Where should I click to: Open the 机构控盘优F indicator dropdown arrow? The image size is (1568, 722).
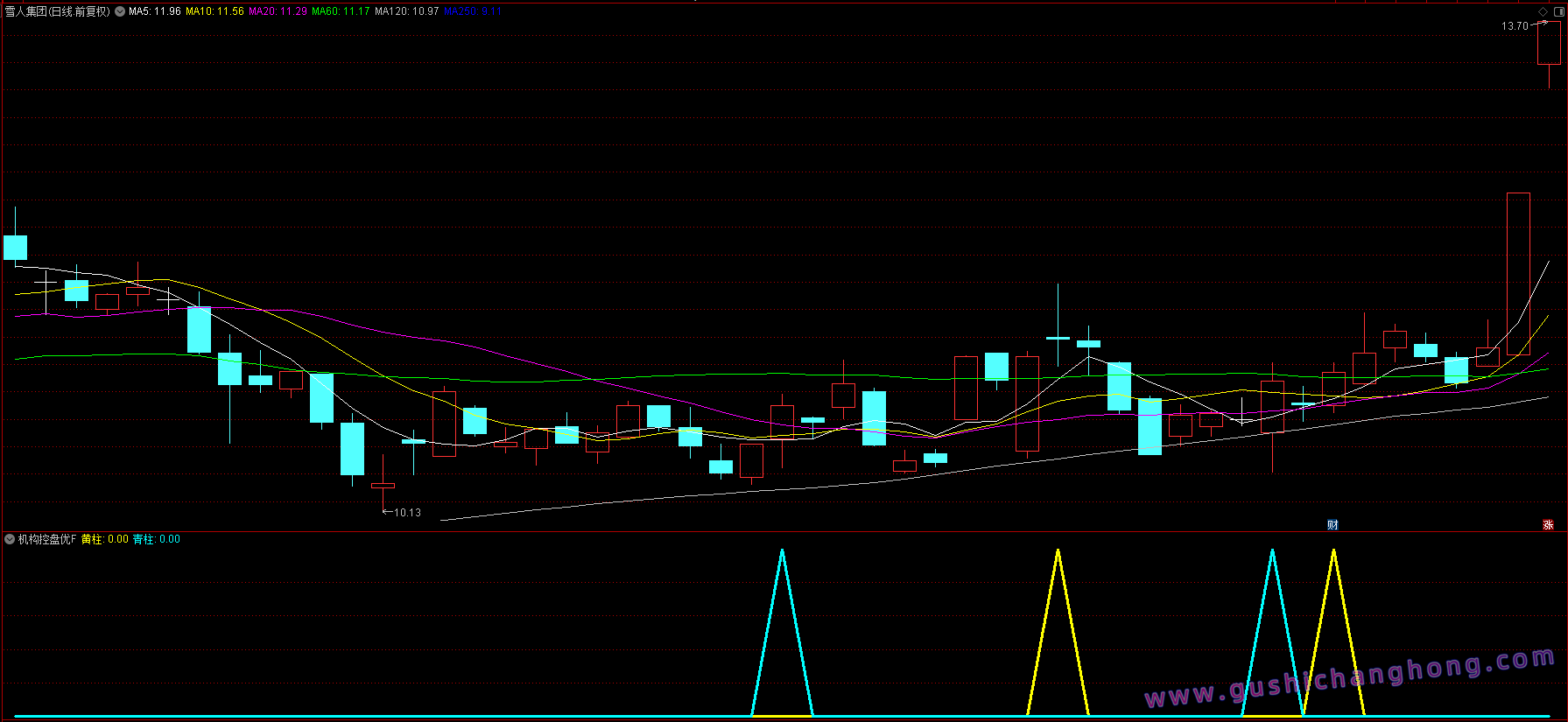[x=10, y=539]
